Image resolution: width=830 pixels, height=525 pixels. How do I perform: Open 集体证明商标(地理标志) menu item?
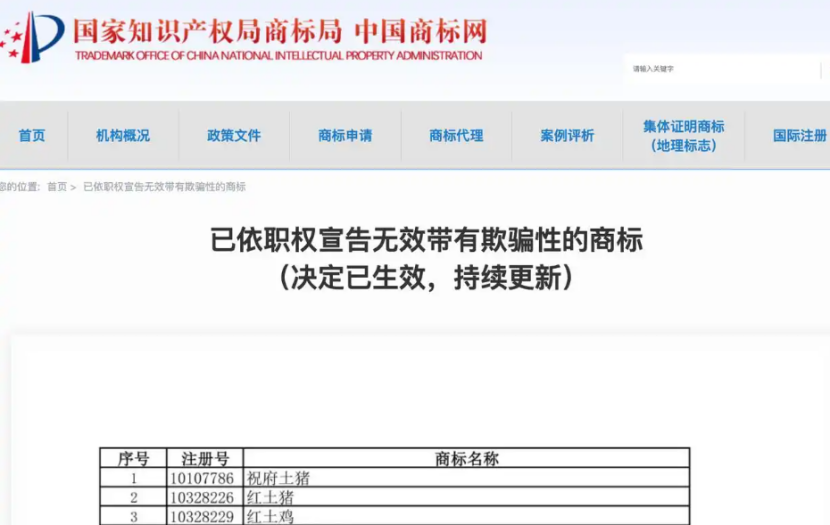click(x=683, y=136)
